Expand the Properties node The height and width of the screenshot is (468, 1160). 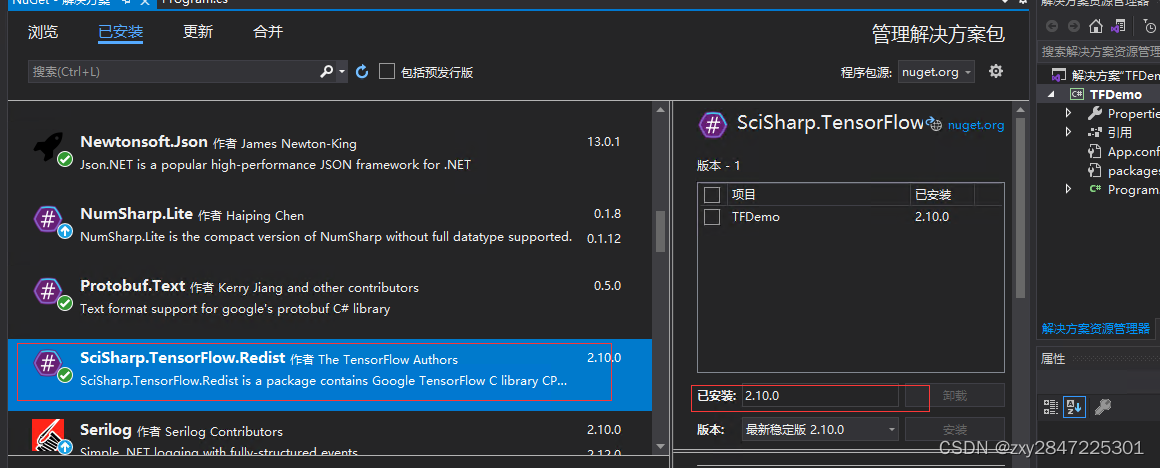(1068, 113)
